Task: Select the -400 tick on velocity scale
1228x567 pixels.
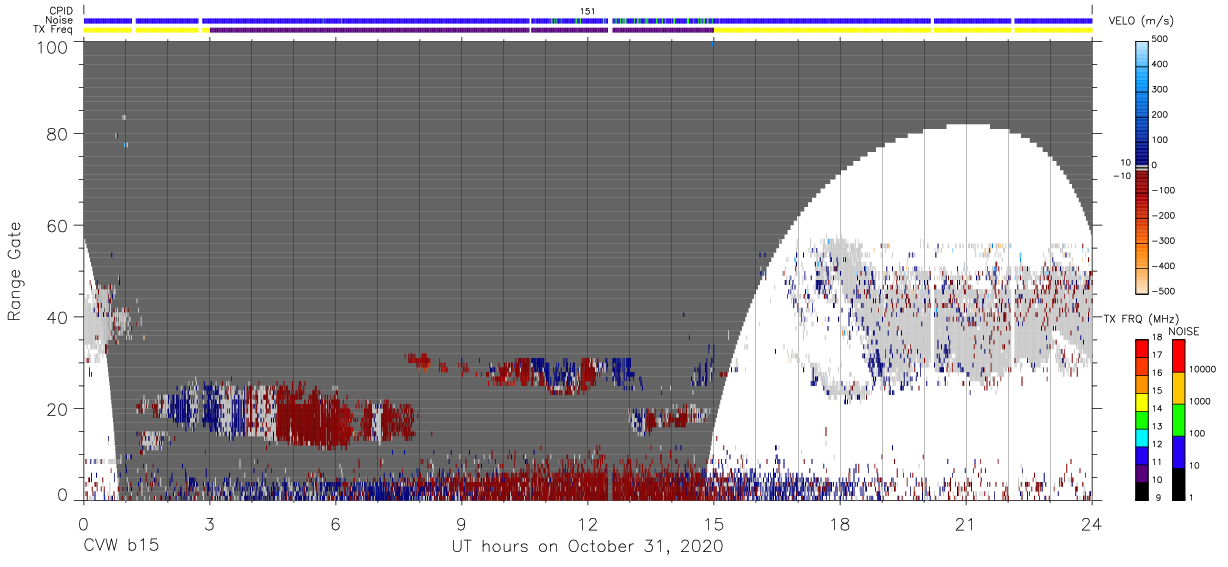Action: [1165, 265]
